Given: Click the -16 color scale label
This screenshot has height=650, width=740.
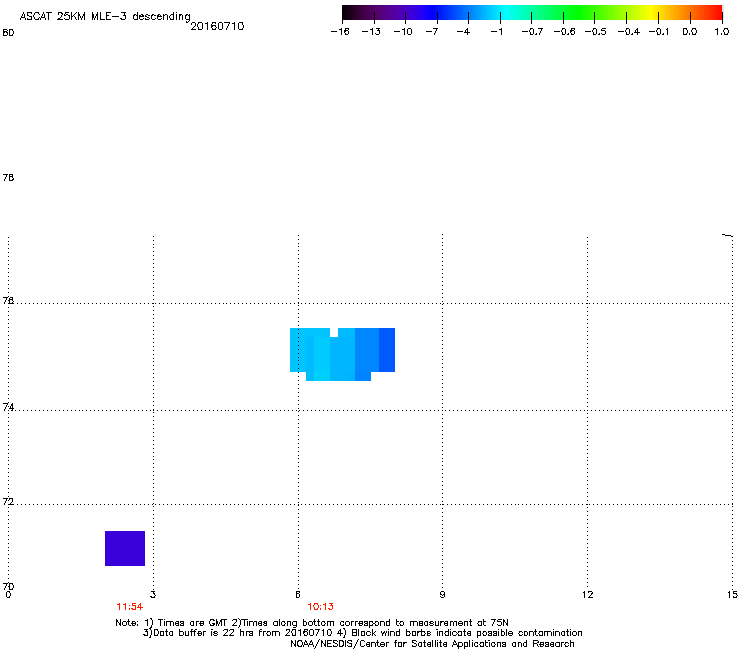Looking at the screenshot, I should pos(340,32).
